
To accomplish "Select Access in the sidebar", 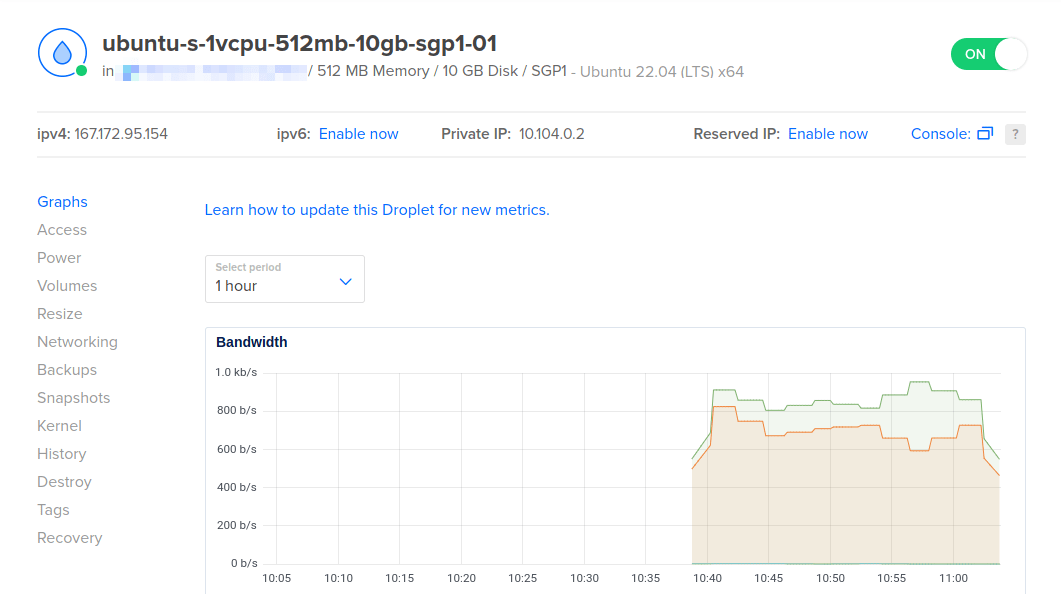I will pos(62,229).
